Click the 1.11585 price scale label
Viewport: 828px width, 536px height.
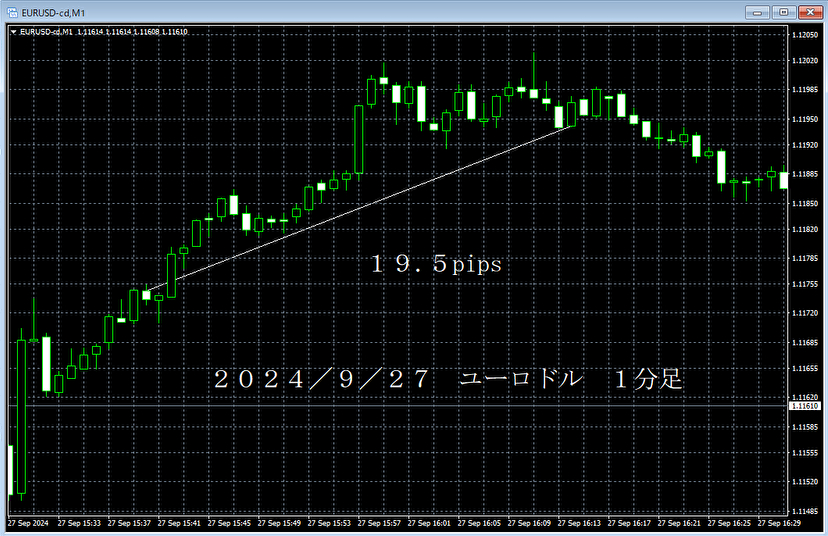click(x=805, y=427)
